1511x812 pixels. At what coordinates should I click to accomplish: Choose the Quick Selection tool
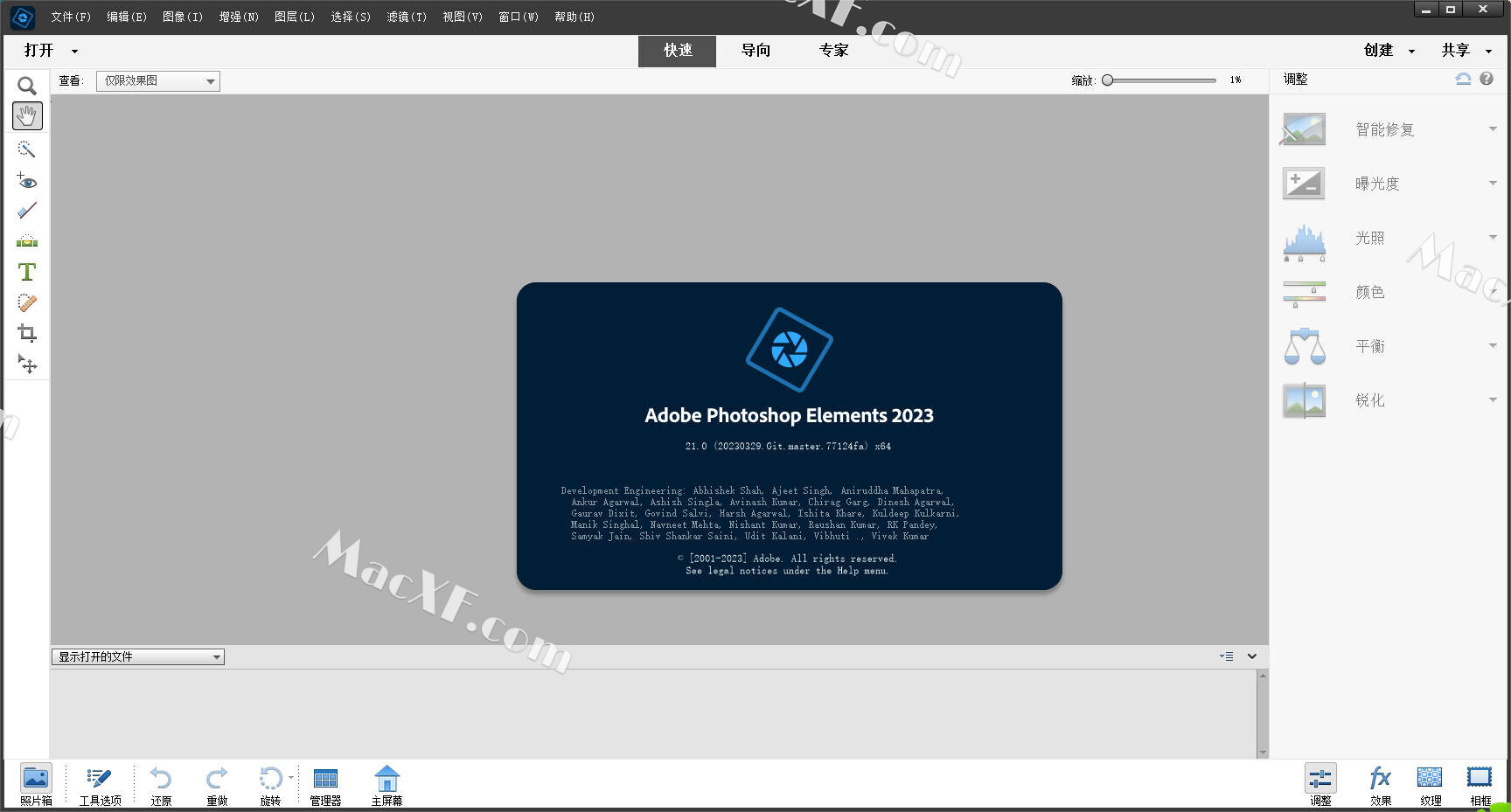click(27, 149)
